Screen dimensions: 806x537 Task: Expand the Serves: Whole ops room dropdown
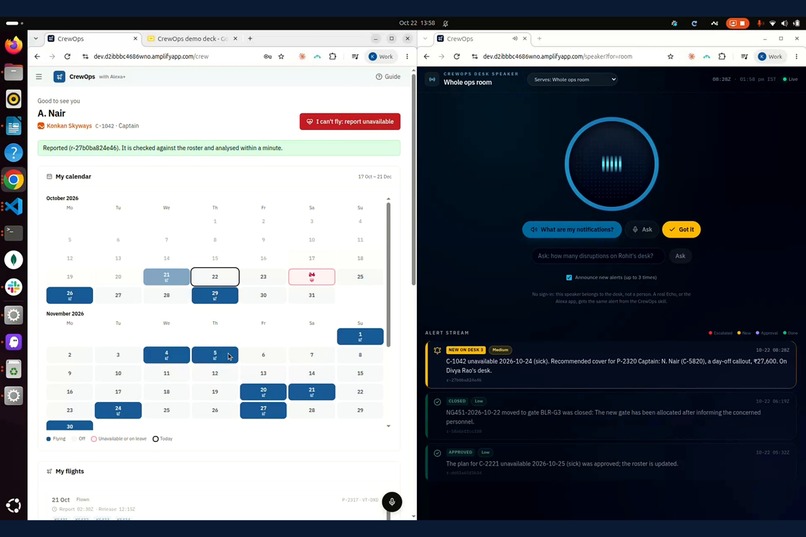573,80
